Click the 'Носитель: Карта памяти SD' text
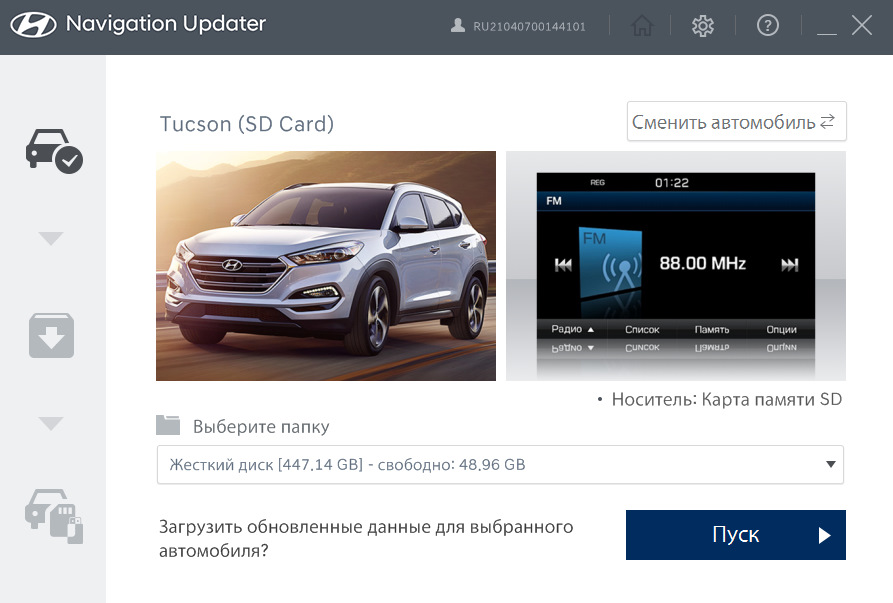The height and width of the screenshot is (603, 893). [726, 399]
